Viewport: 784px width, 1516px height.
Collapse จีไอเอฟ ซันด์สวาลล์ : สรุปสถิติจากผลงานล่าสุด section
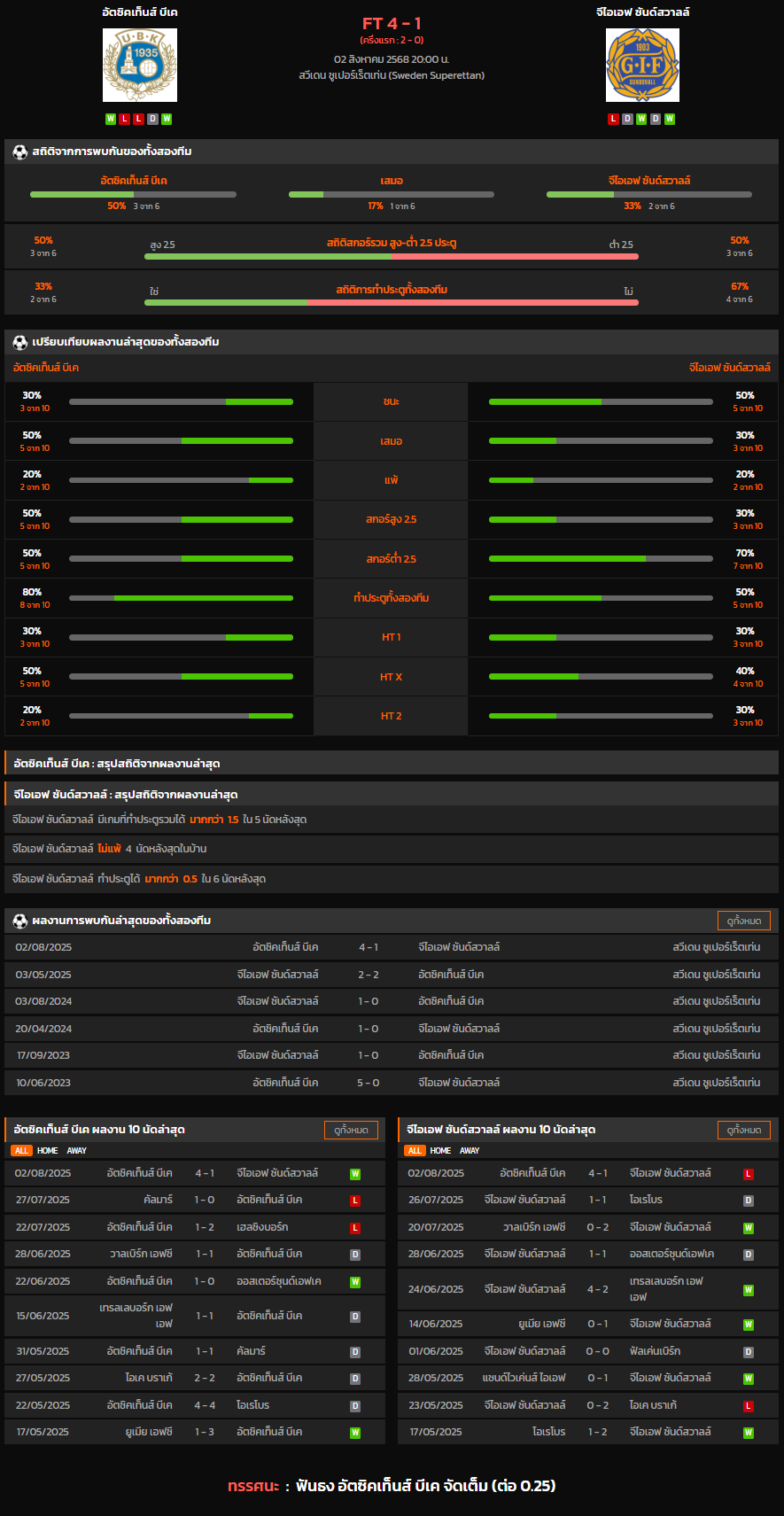(x=392, y=794)
